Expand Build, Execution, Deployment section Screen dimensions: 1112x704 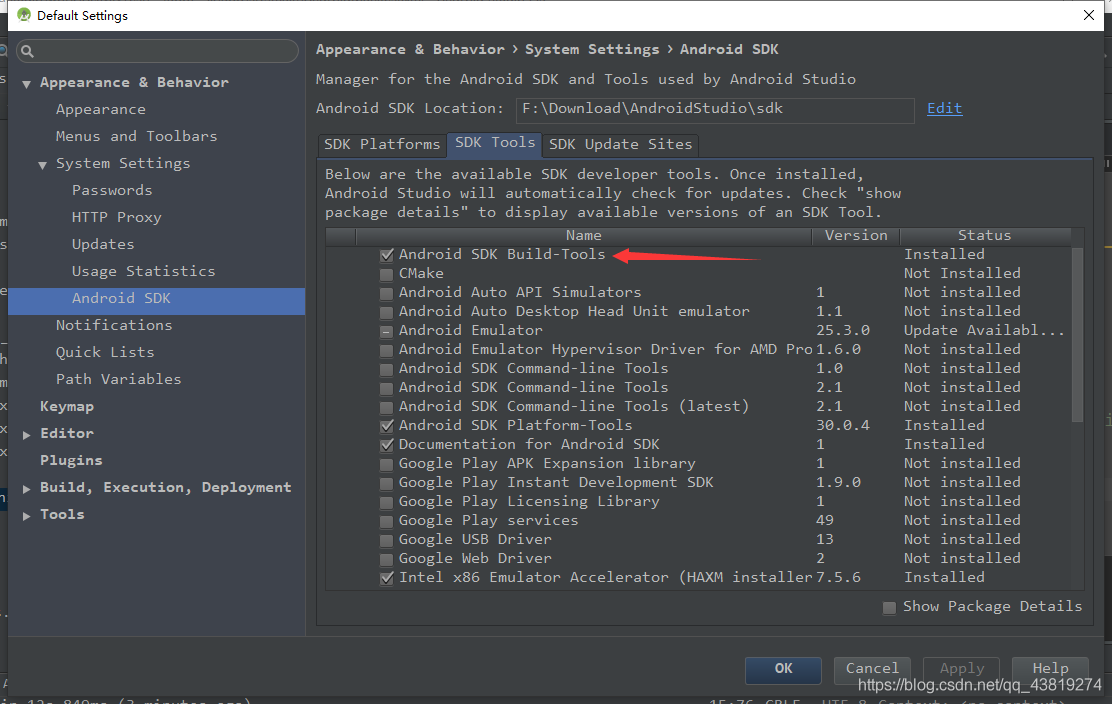pos(26,488)
